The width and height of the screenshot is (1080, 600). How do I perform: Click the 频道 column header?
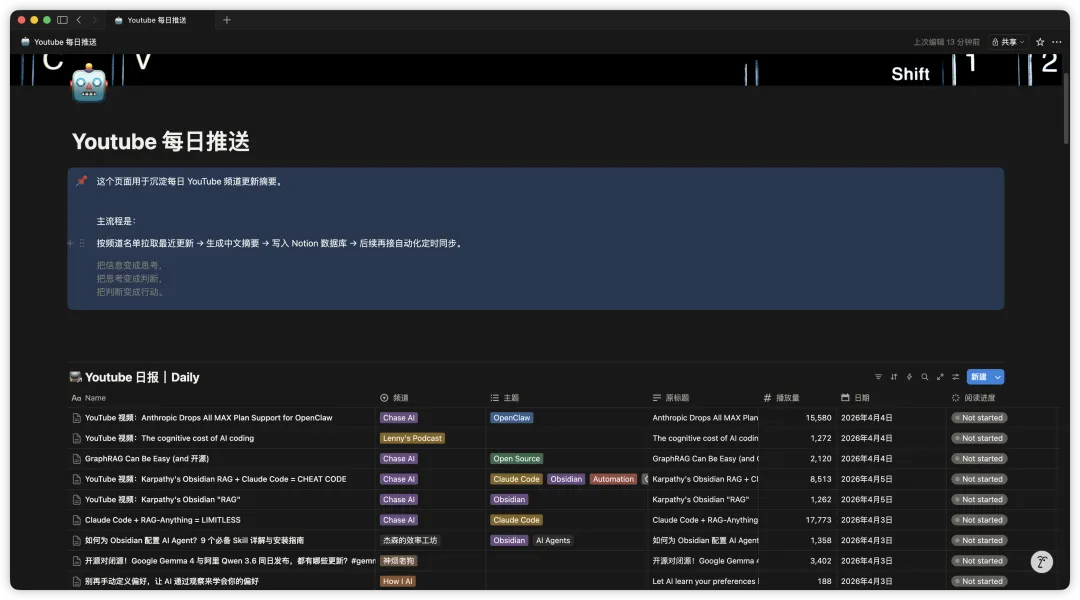click(395, 398)
